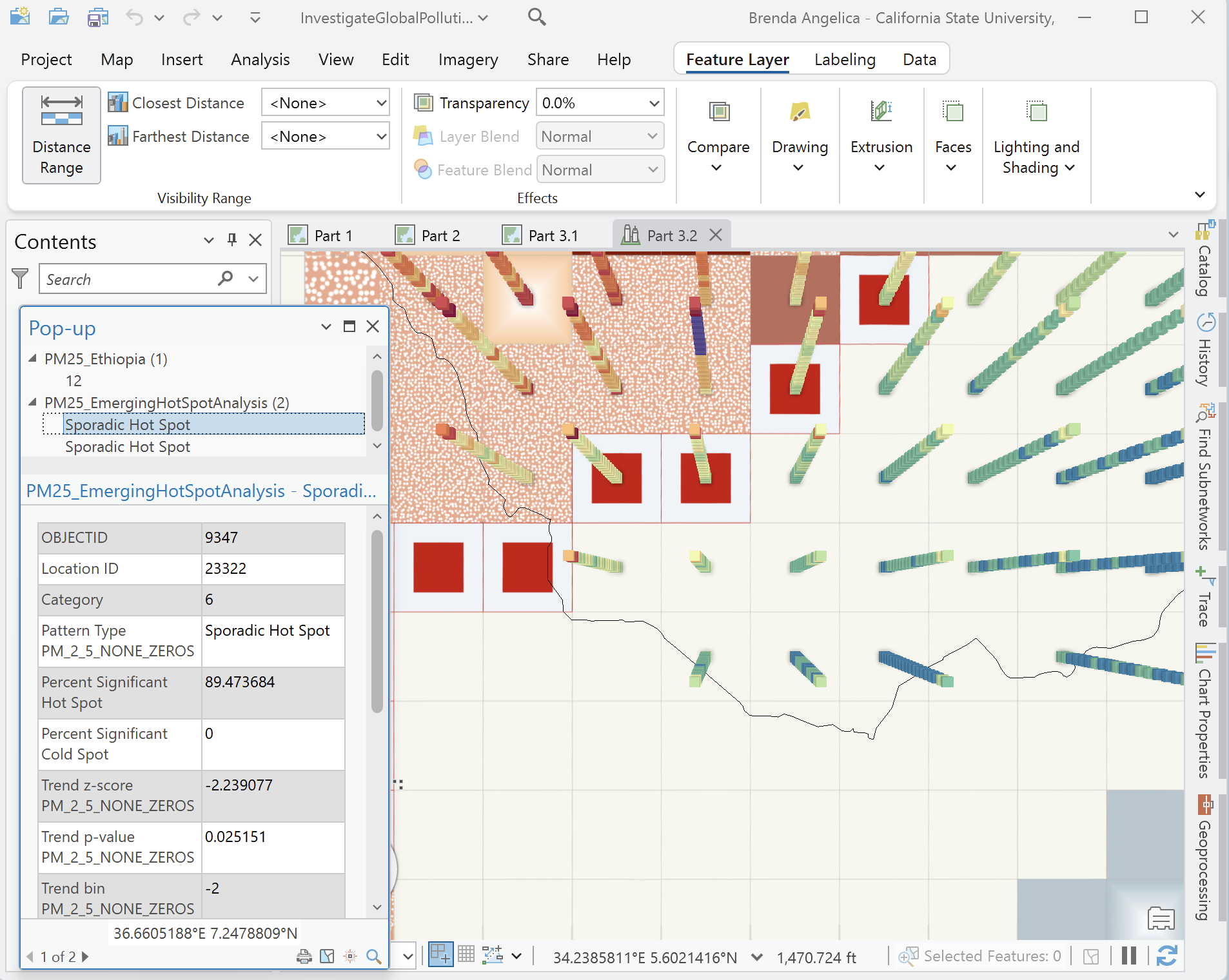Toggle Snapping in the status bar
Image resolution: width=1229 pixels, height=980 pixels.
coord(440,955)
